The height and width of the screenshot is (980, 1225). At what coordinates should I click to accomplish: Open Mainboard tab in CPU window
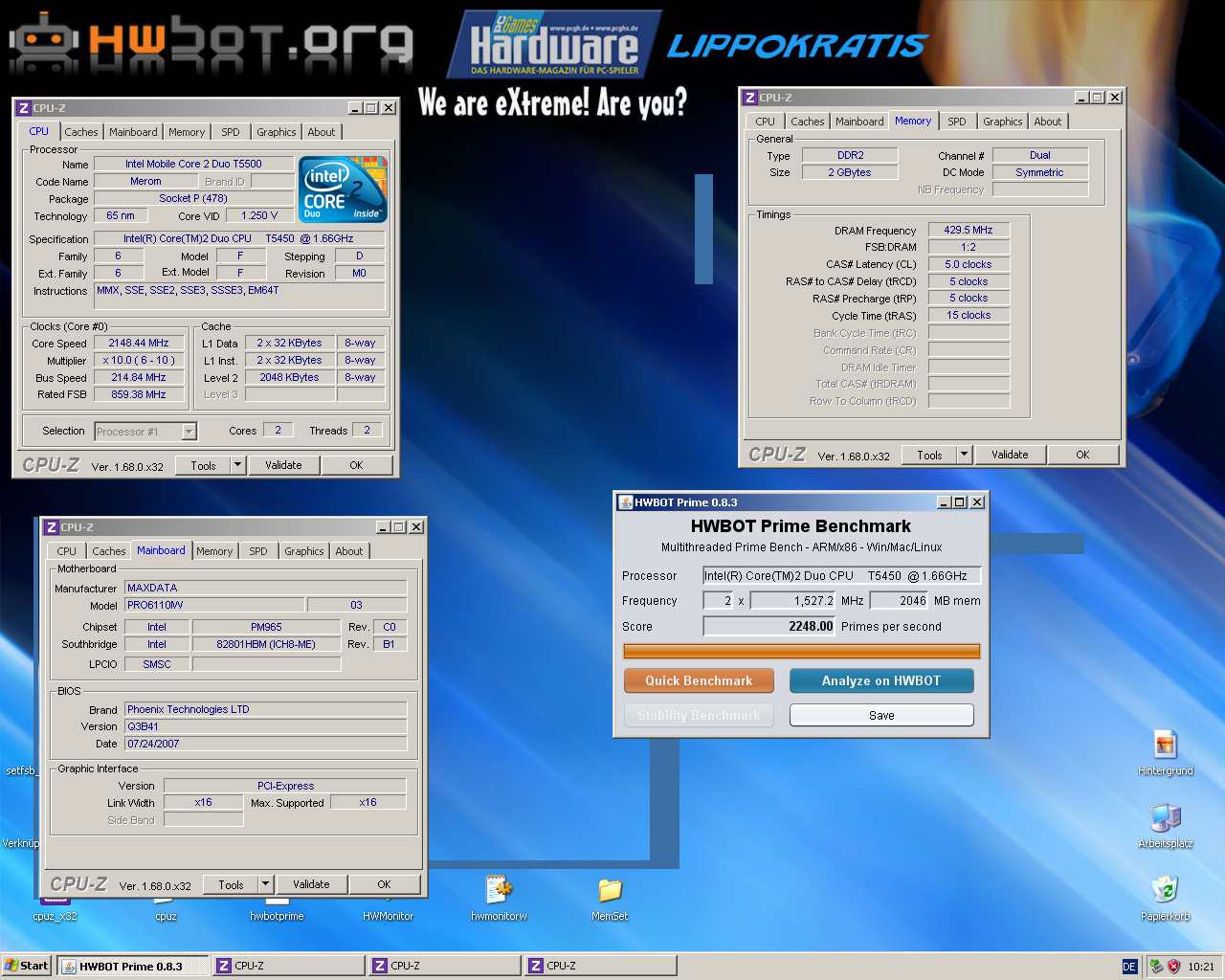(x=133, y=132)
